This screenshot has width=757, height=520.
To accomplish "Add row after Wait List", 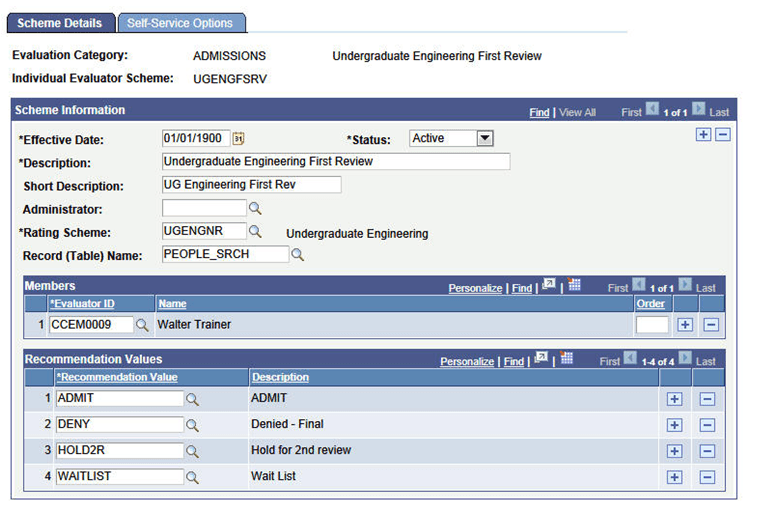I will [x=674, y=477].
